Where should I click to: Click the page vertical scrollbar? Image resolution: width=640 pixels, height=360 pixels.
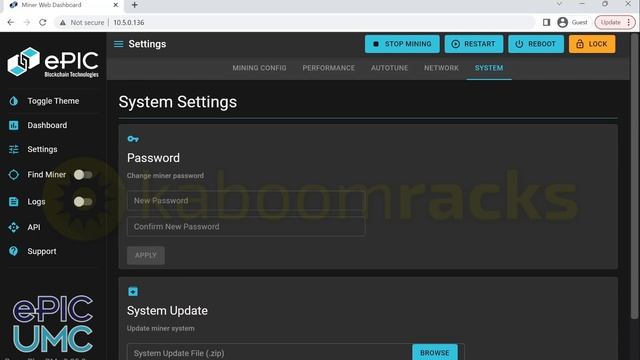pyautogui.click(x=634, y=176)
